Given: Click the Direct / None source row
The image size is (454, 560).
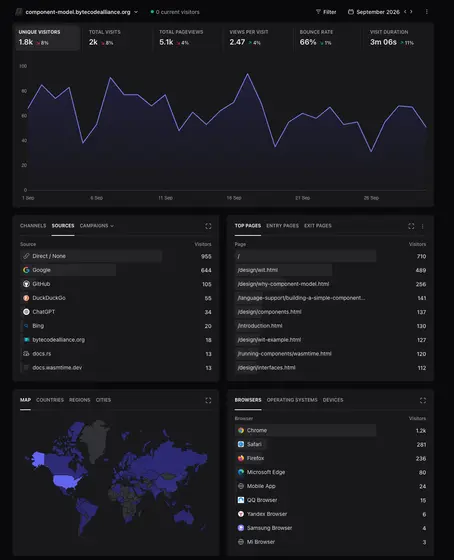Looking at the screenshot, I should [x=116, y=256].
